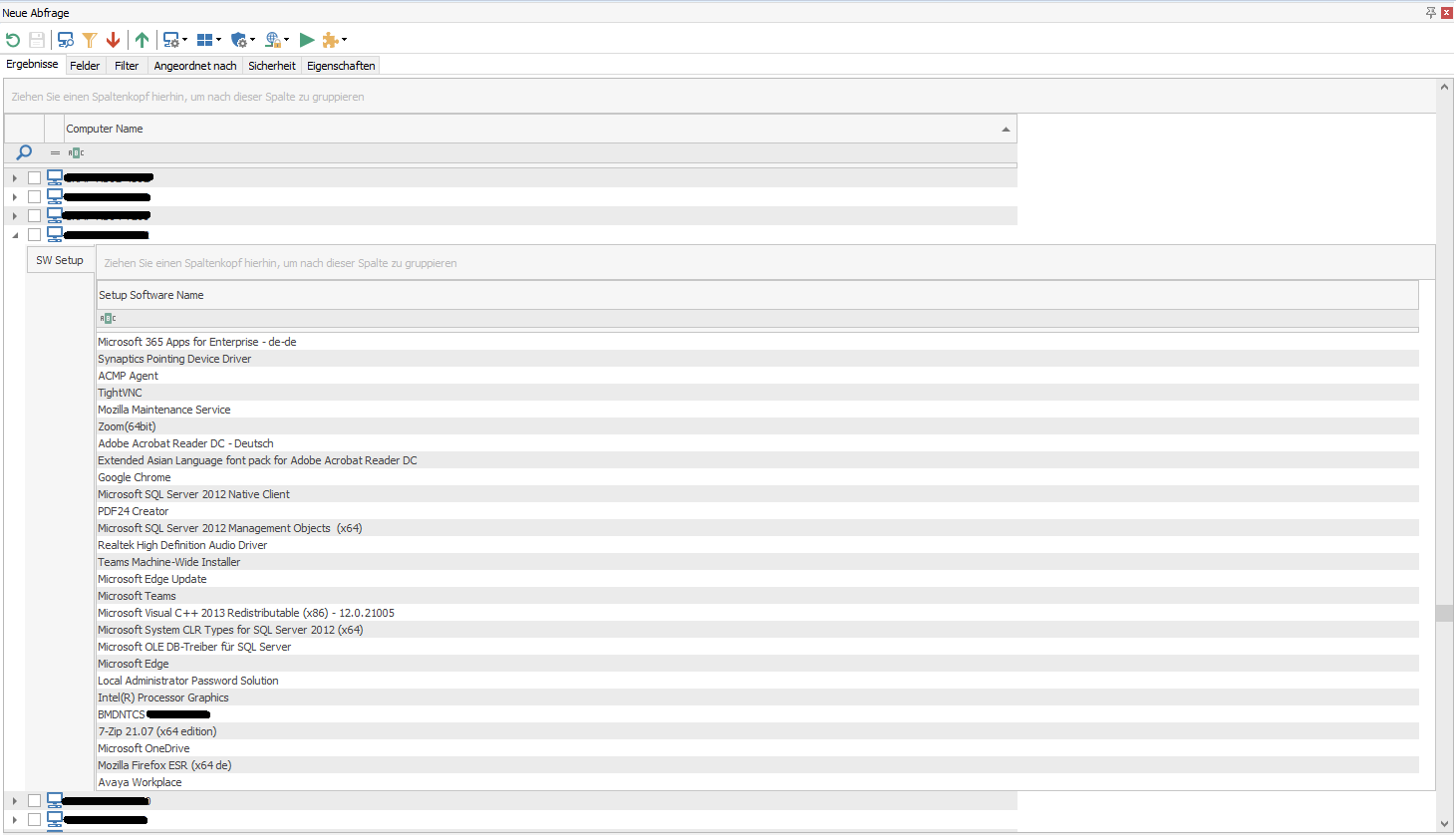The image size is (1456, 836).
Task: Click the scrollbar down arrow
Action: [x=1444, y=824]
